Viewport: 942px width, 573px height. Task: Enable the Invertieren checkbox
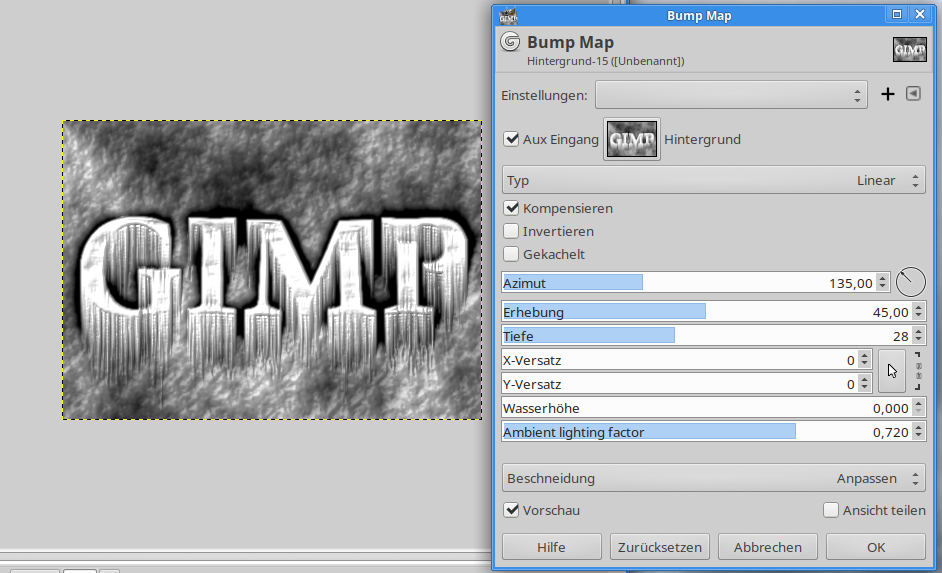click(x=511, y=231)
